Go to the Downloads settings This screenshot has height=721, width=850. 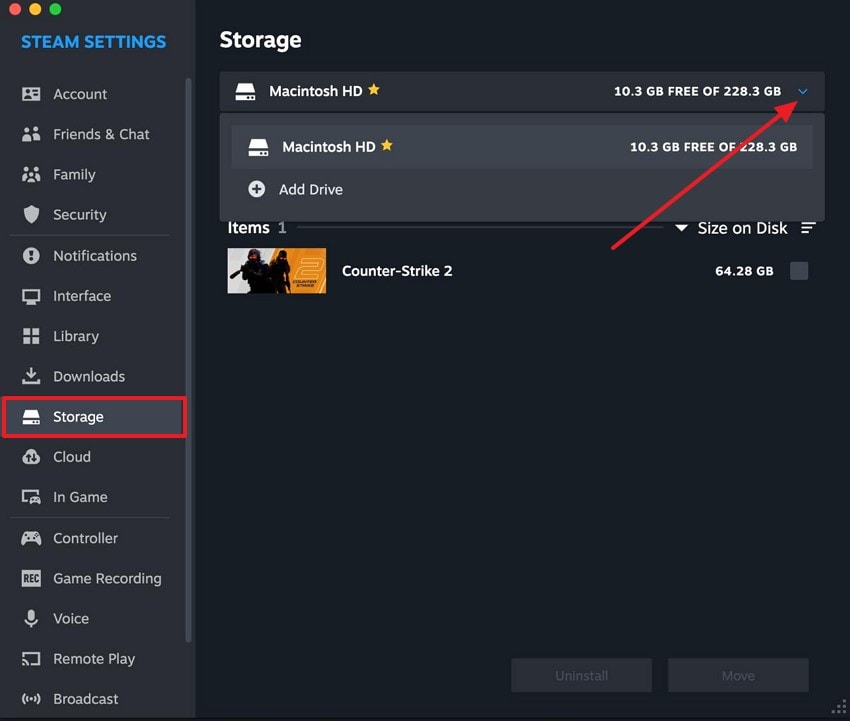click(94, 376)
